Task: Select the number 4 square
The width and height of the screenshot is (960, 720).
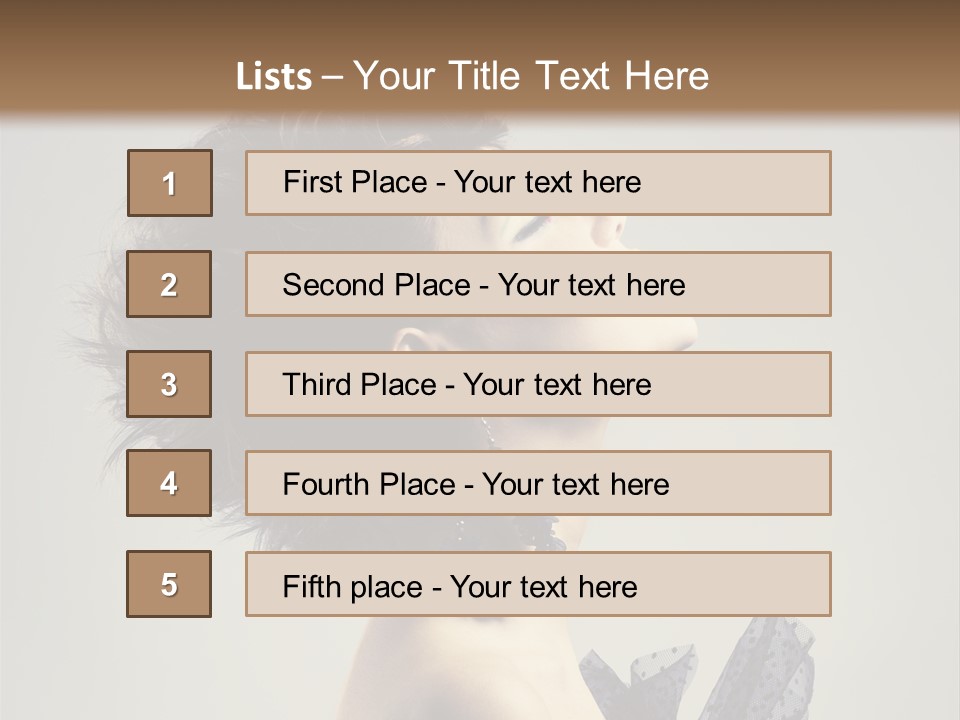Action: (x=169, y=483)
